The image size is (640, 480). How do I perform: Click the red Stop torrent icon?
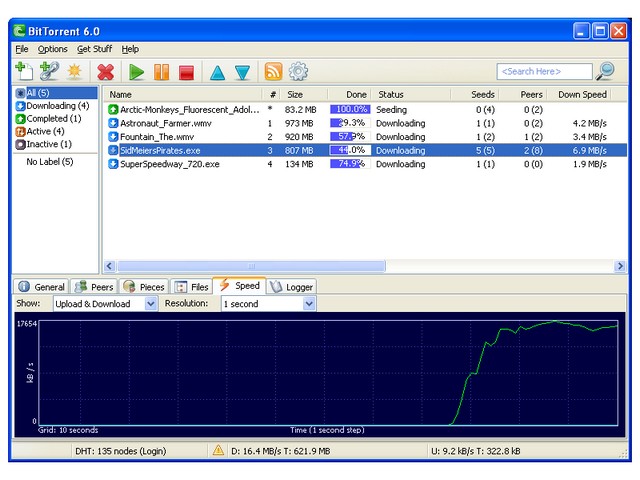(x=187, y=72)
